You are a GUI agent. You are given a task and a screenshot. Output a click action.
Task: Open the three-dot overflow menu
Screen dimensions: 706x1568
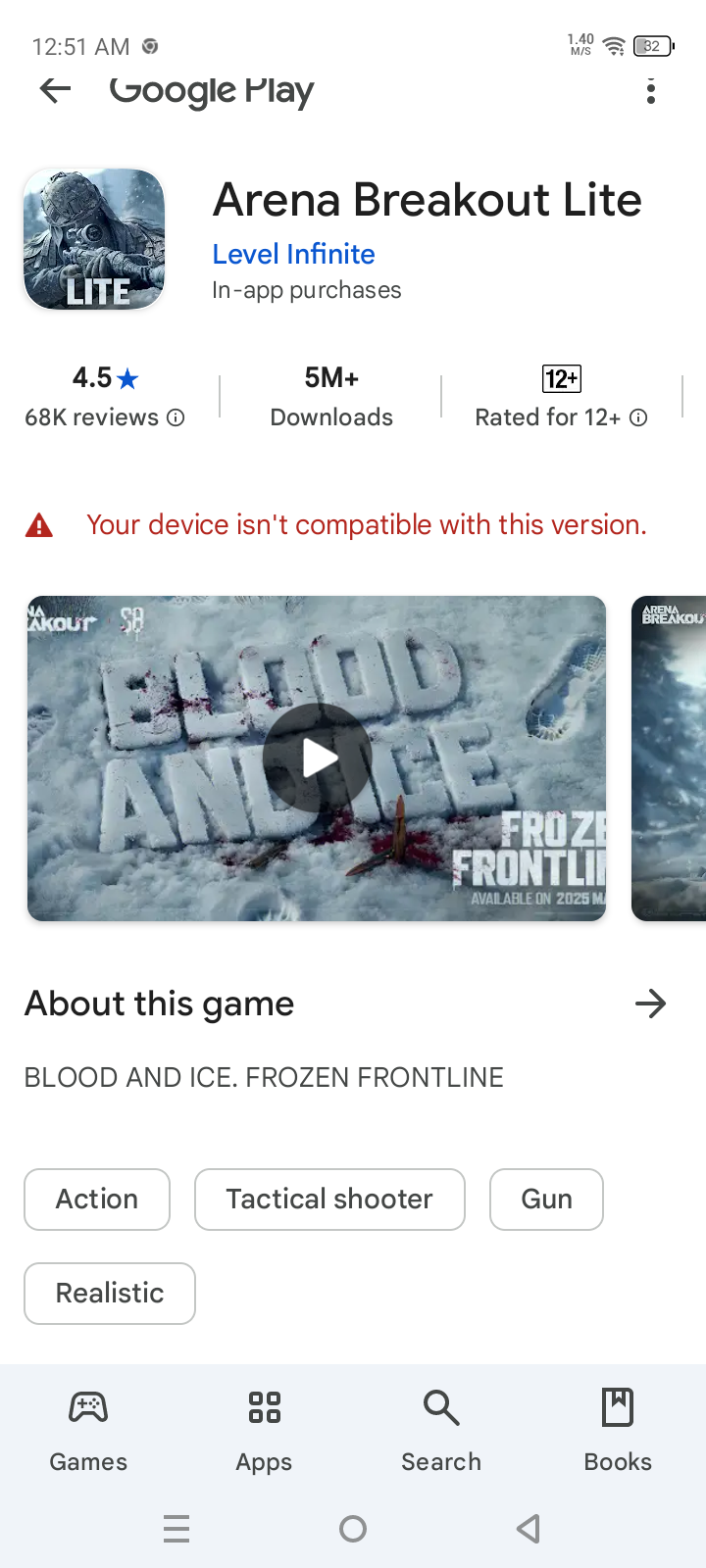[651, 92]
